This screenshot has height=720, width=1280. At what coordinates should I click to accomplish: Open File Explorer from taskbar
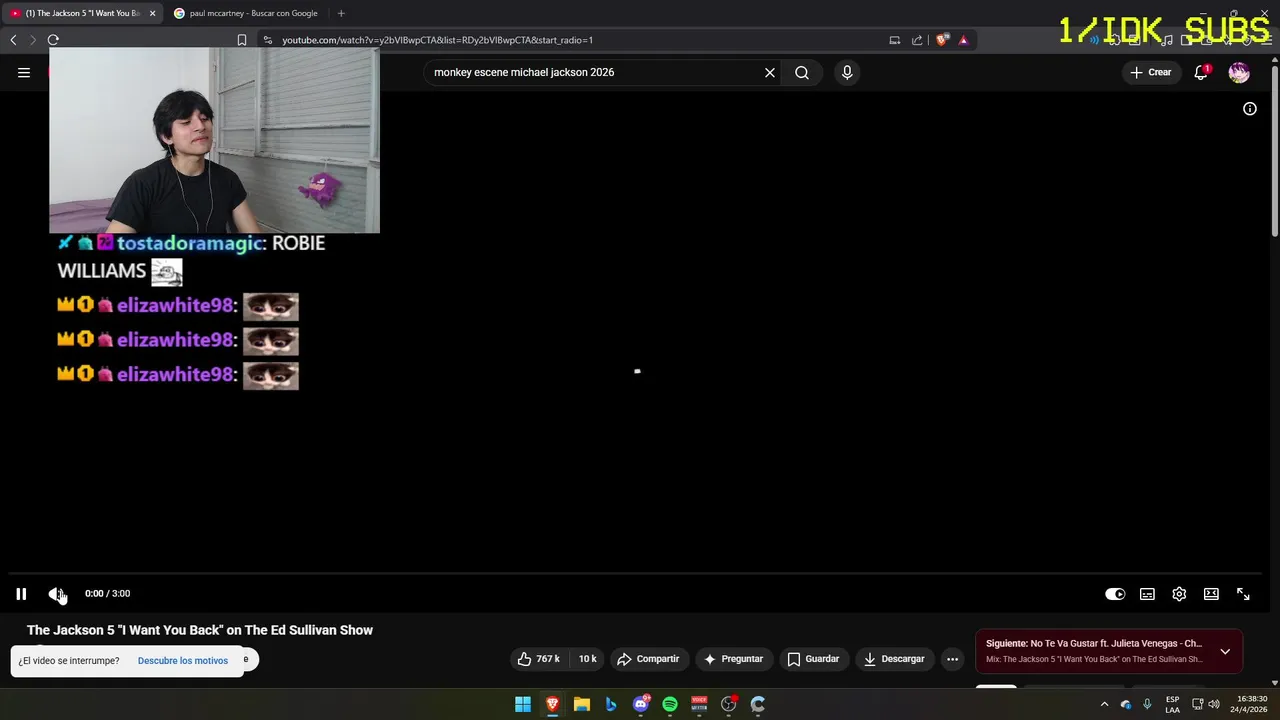[582, 704]
